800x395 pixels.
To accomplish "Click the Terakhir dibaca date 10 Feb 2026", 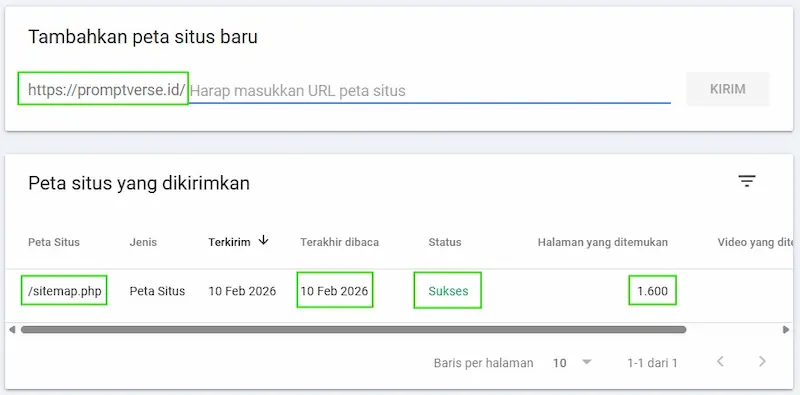I will tap(334, 291).
